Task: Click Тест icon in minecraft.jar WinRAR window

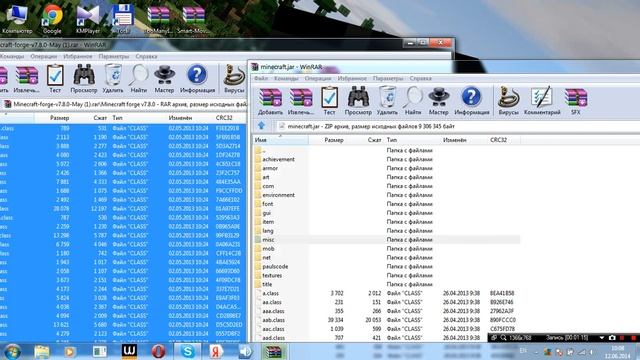Action: coord(329,101)
